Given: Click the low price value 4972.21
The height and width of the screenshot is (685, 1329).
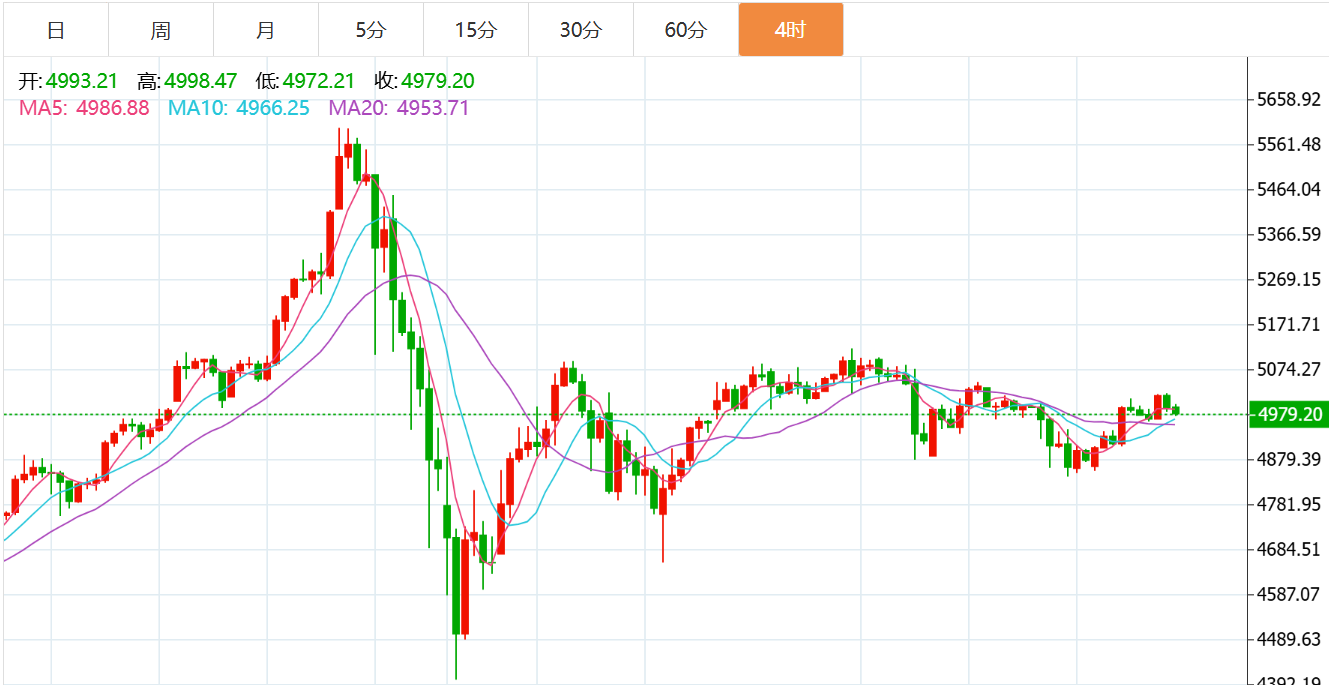Looking at the screenshot, I should pyautogui.click(x=319, y=82).
